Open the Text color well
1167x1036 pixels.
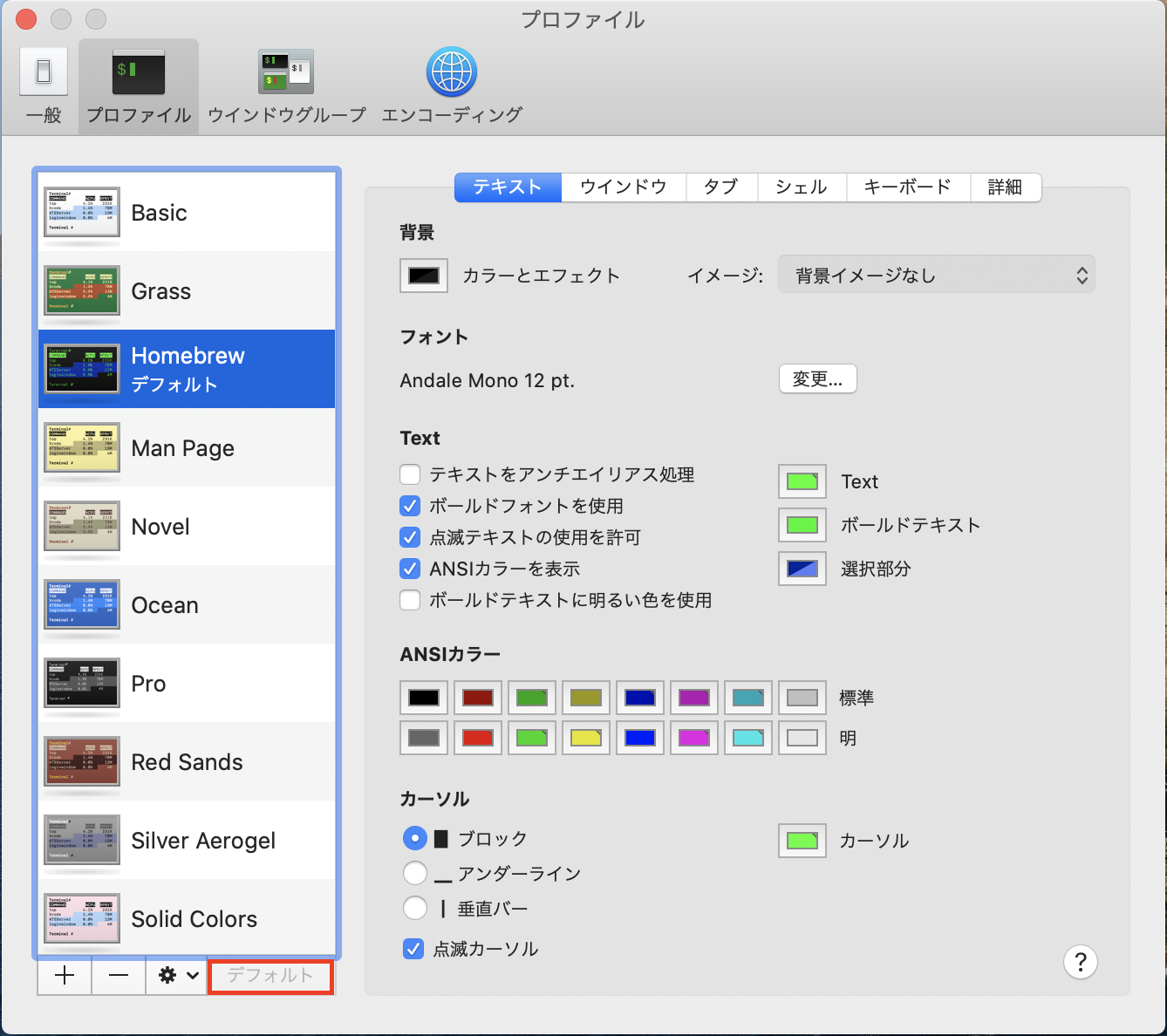coord(802,481)
